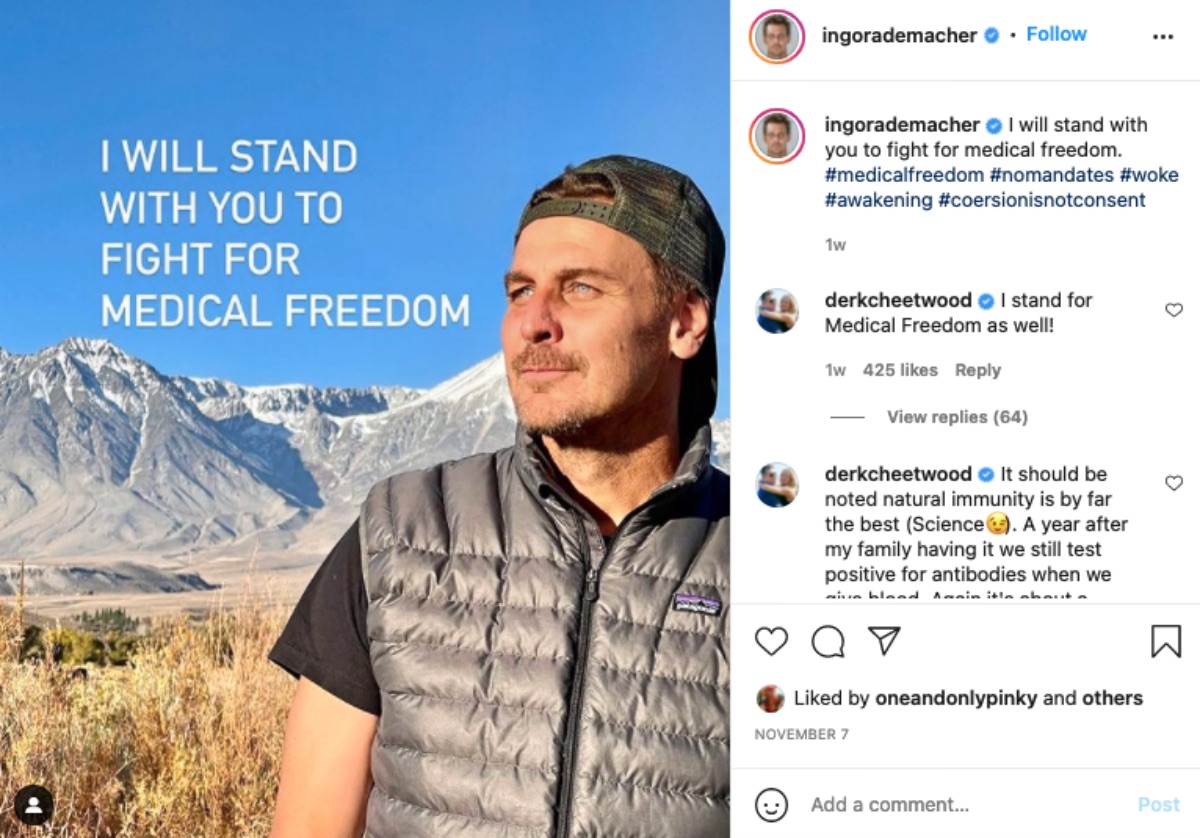The height and width of the screenshot is (838, 1200).
Task: Save post with the bookmark icon
Action: point(1166,641)
